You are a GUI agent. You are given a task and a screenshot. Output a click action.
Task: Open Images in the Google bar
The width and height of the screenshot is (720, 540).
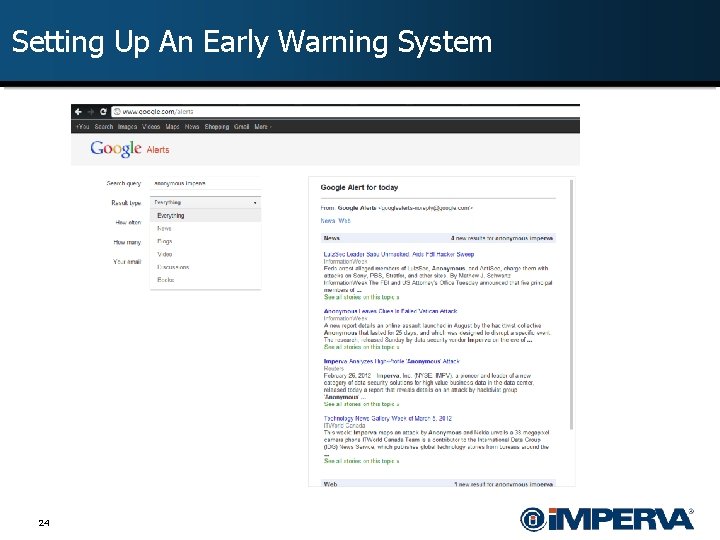[x=127, y=126]
